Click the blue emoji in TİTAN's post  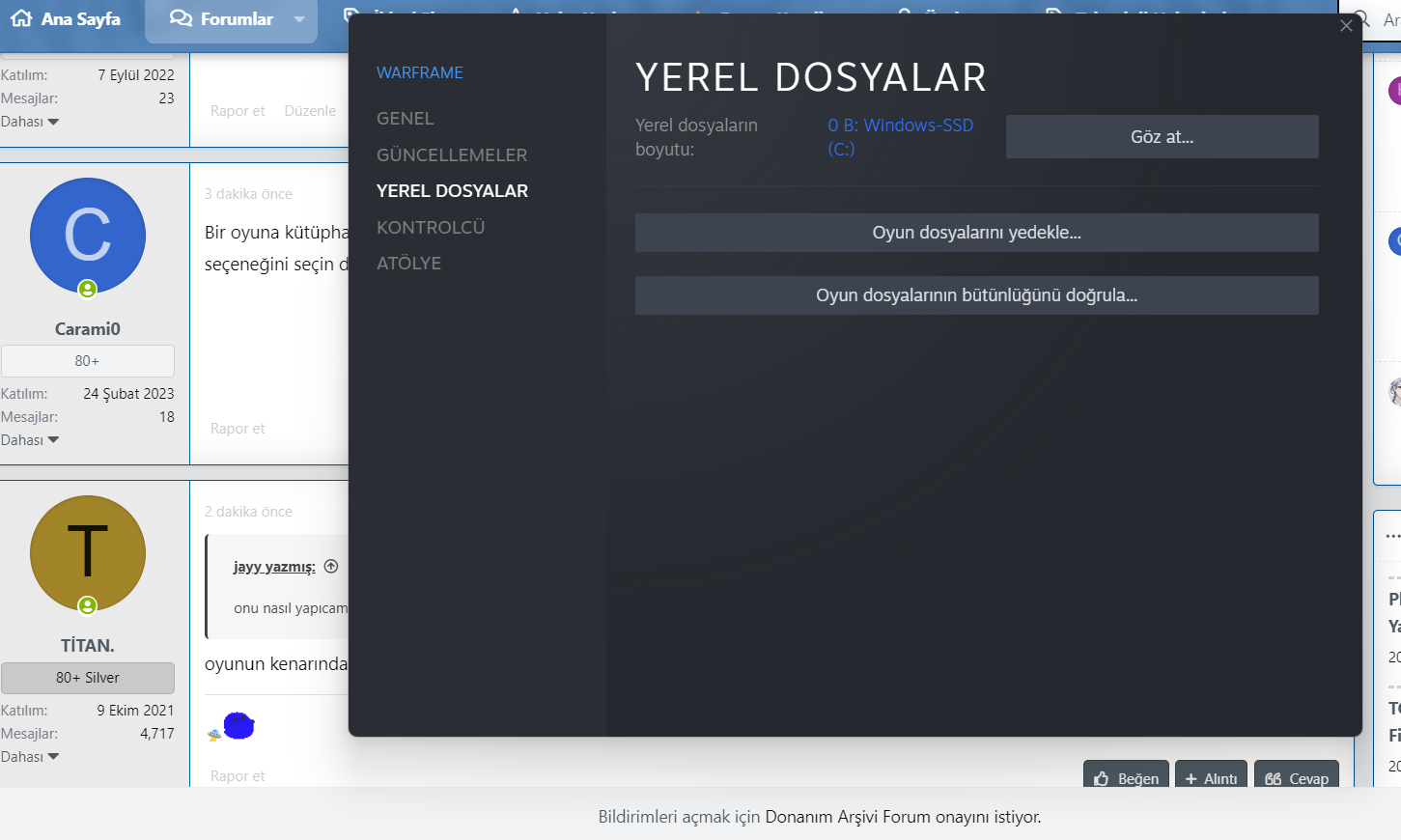click(238, 724)
